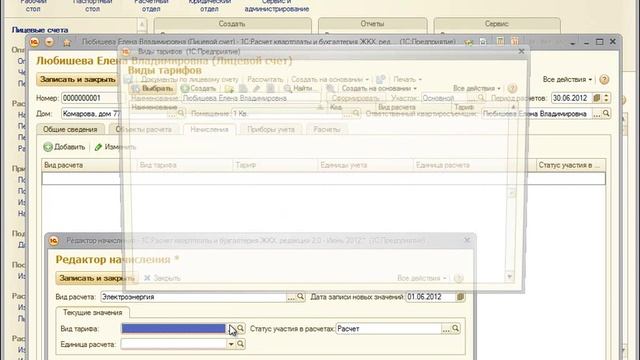The image size is (640, 360).
Task: Click the 1C logo icon in account window title
Action: (x=34, y=42)
